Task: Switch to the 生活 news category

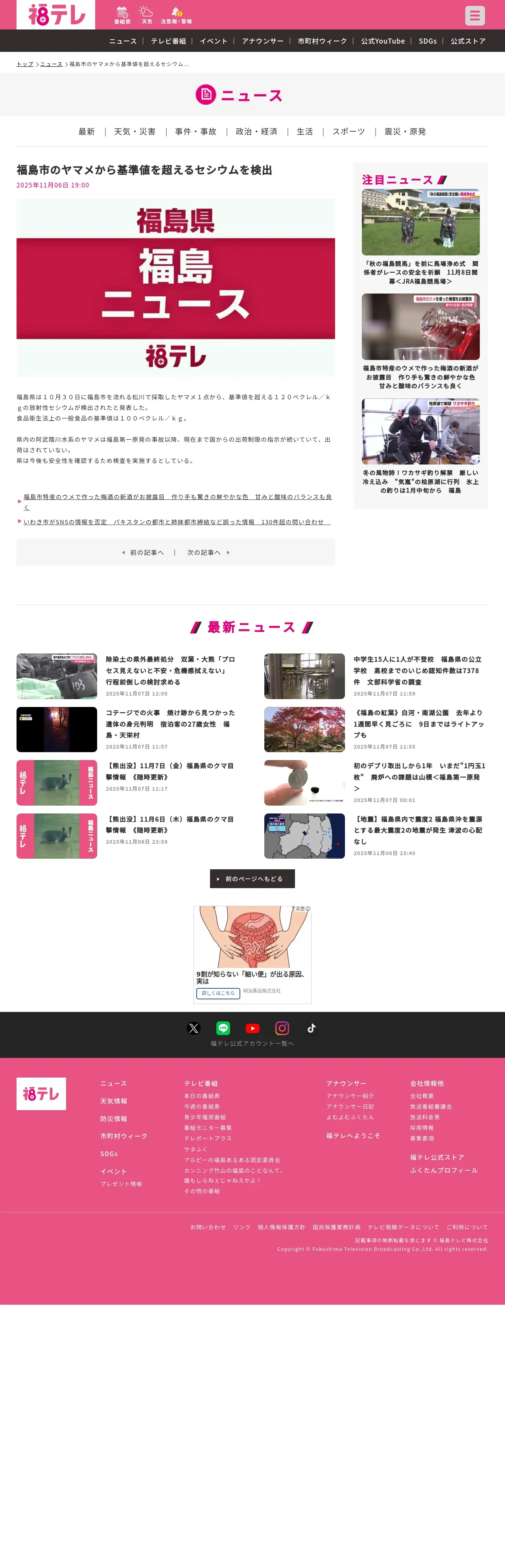Action: click(x=304, y=132)
